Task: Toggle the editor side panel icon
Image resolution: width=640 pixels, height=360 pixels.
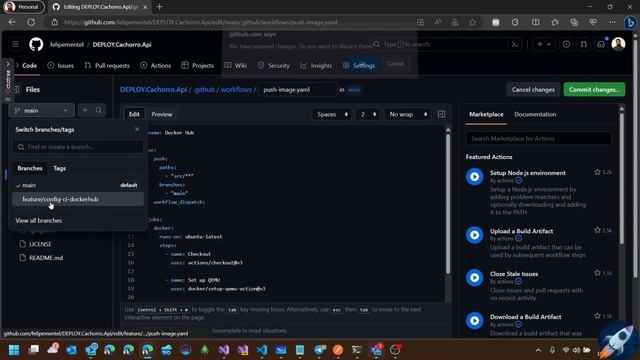Action: click(441, 114)
